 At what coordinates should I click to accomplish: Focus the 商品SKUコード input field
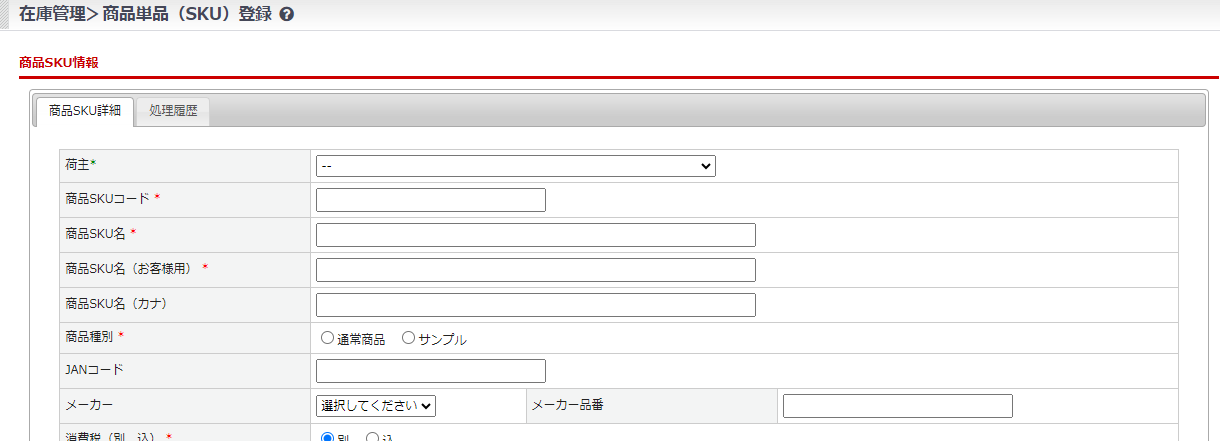[x=430, y=200]
